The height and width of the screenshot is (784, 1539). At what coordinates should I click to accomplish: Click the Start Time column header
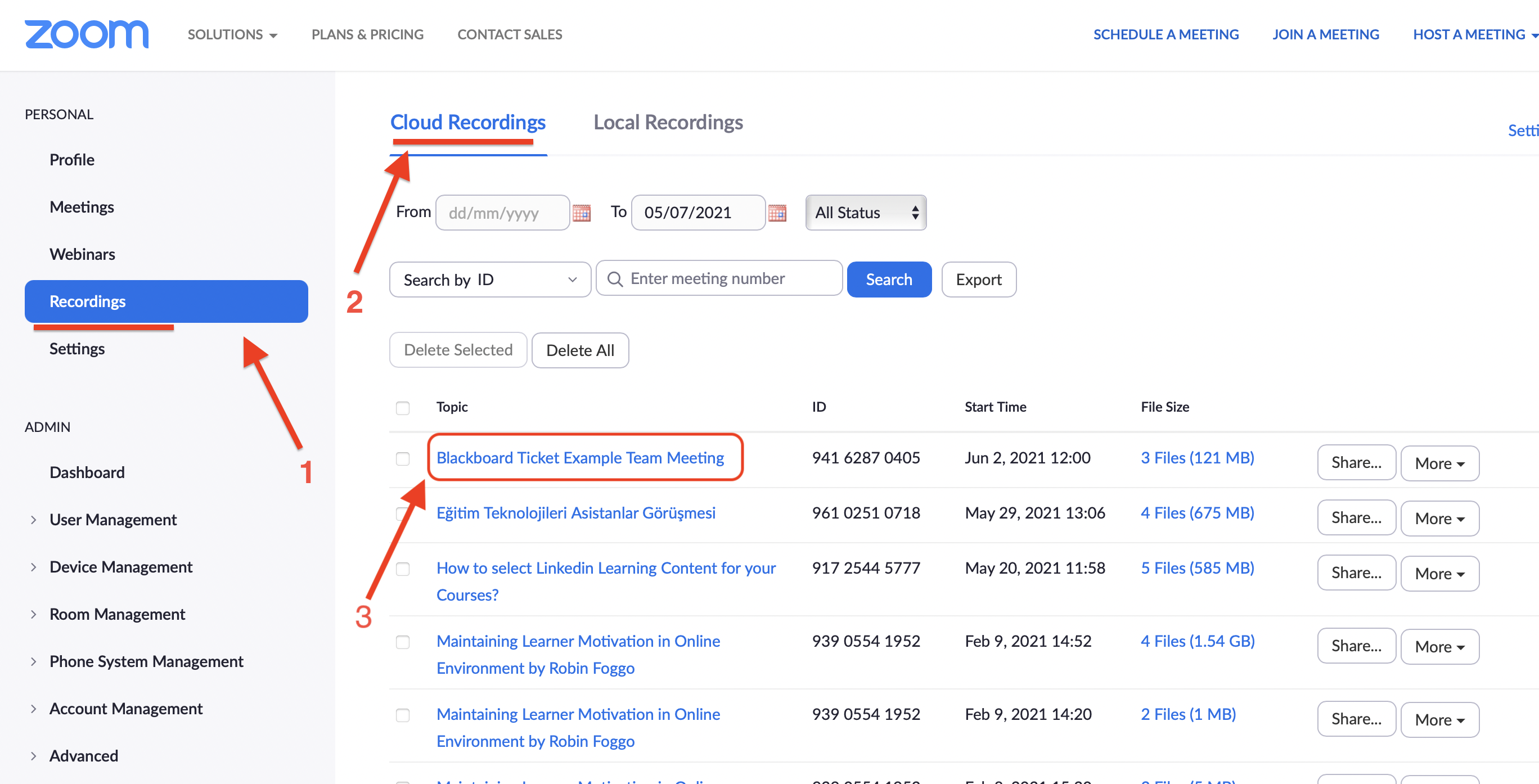(x=995, y=407)
